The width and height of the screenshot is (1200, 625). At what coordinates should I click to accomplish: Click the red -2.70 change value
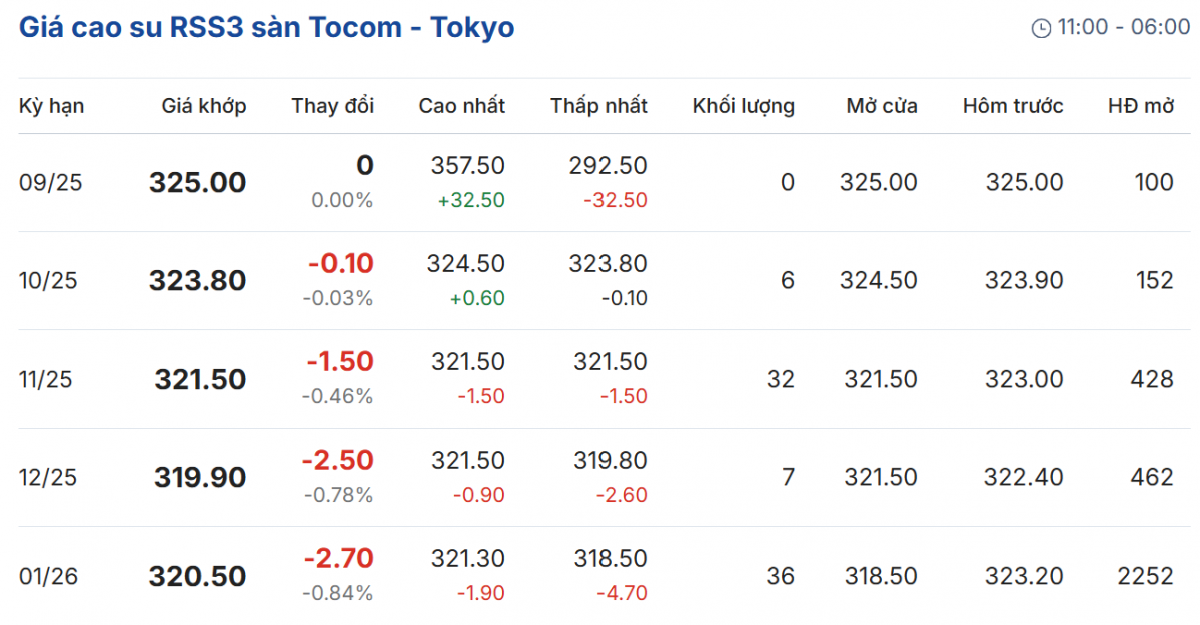pos(338,557)
